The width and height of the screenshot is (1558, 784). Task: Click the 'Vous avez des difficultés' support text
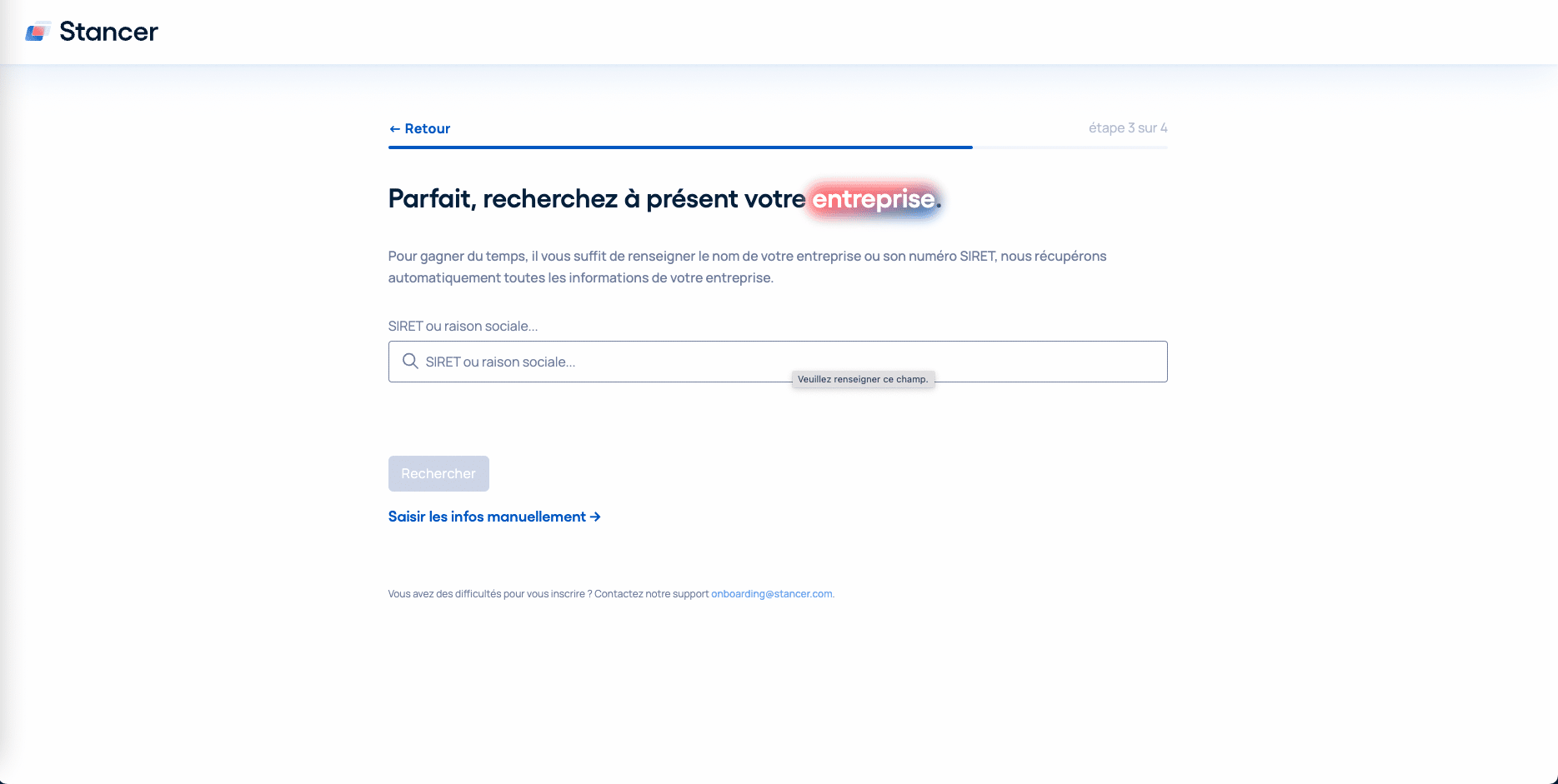tap(548, 594)
